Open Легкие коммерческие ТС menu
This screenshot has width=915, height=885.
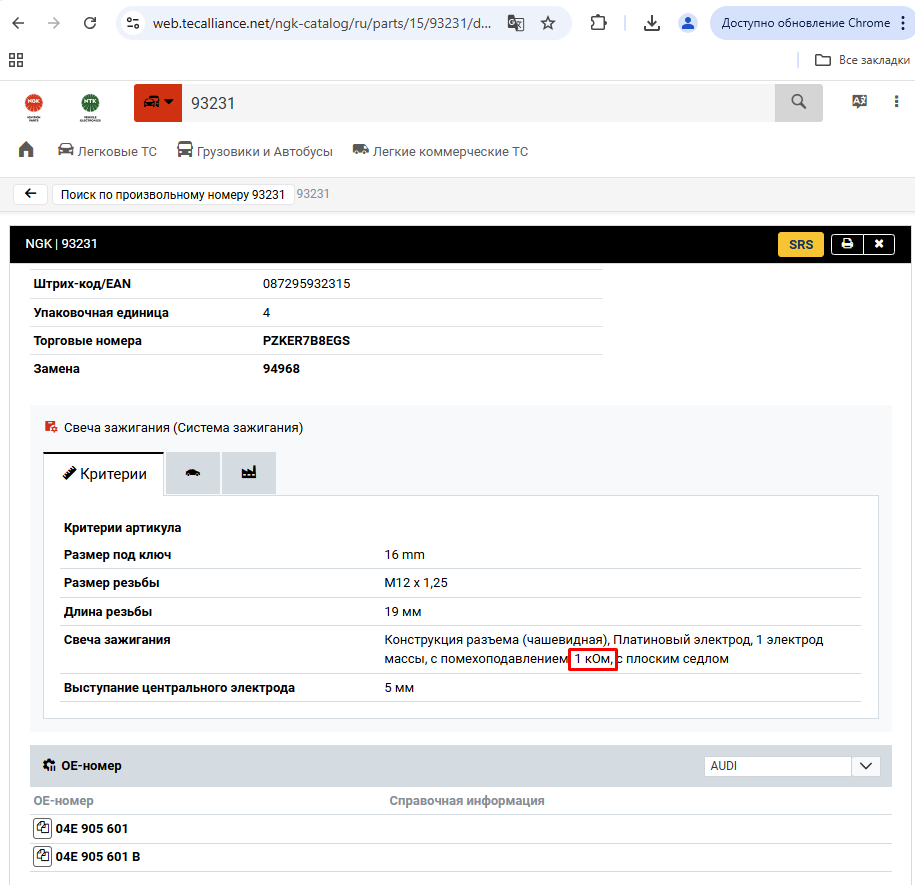pos(441,151)
